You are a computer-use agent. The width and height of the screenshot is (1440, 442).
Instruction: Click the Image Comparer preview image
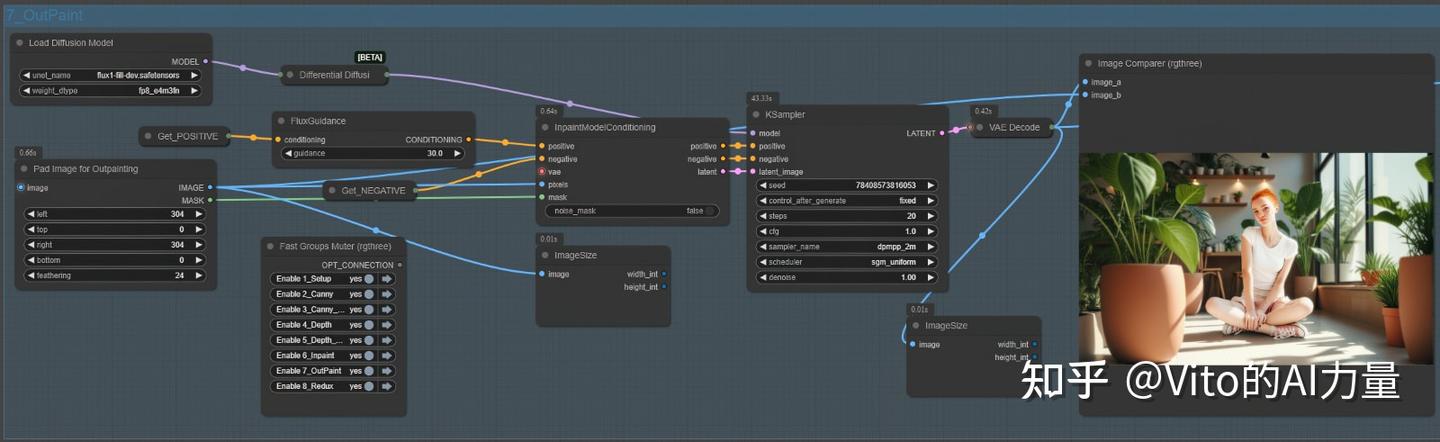[1256, 257]
